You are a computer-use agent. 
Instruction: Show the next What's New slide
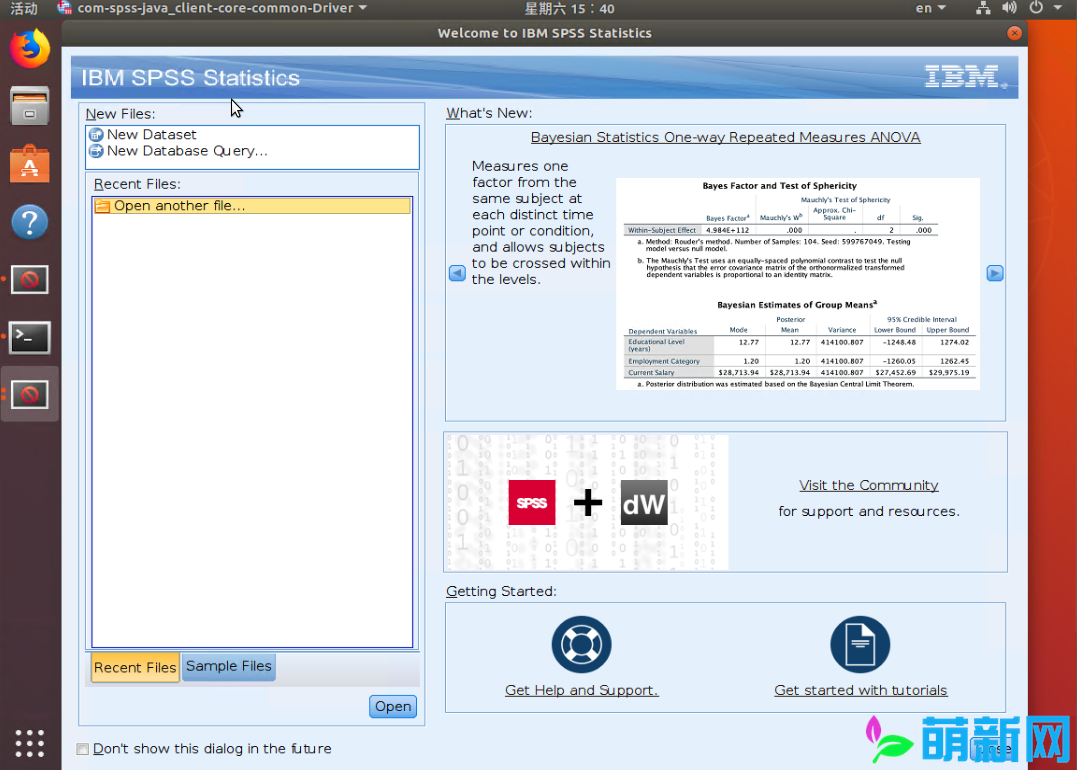(995, 273)
